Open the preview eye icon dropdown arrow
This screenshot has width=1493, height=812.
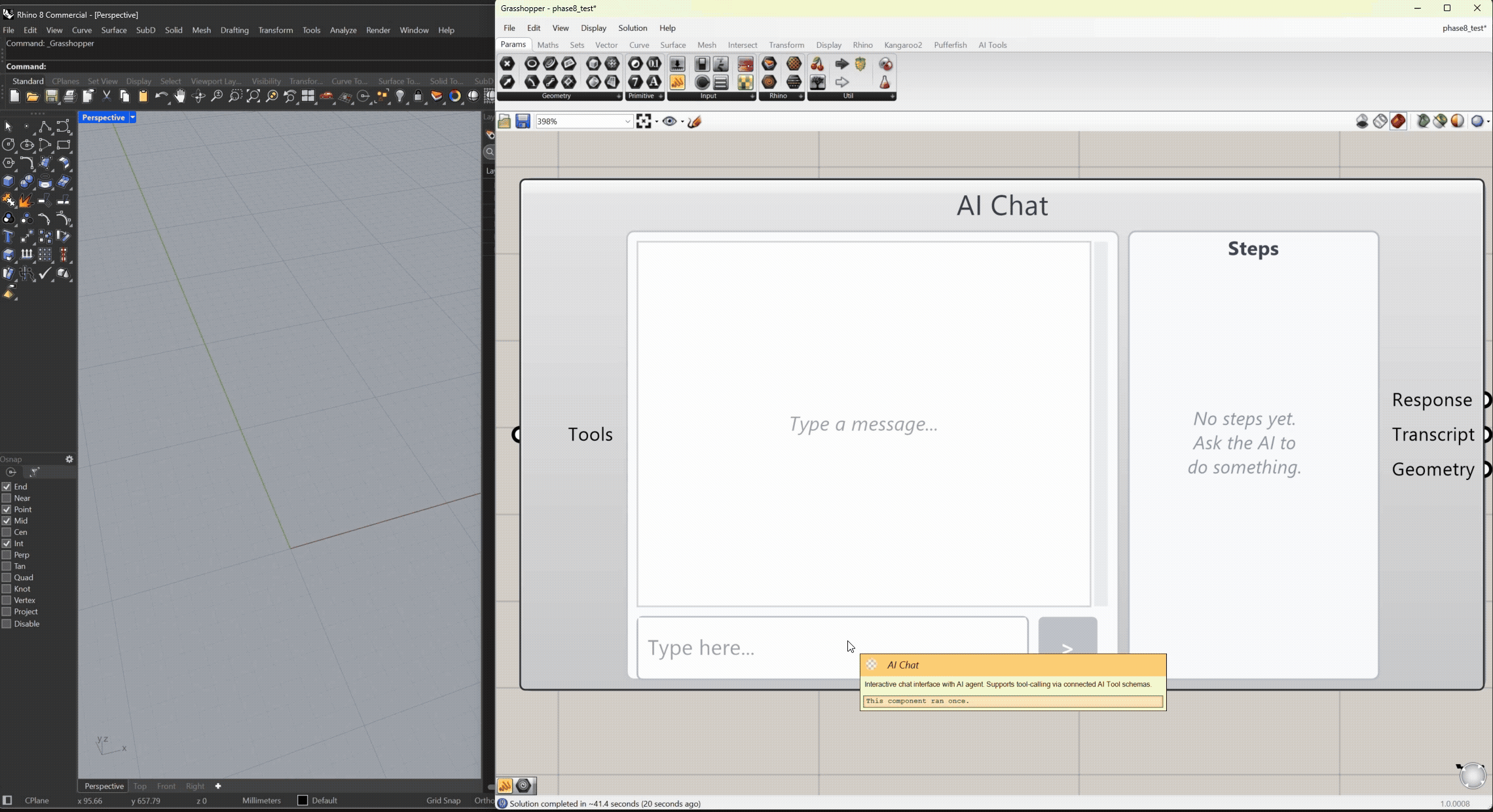pos(682,122)
